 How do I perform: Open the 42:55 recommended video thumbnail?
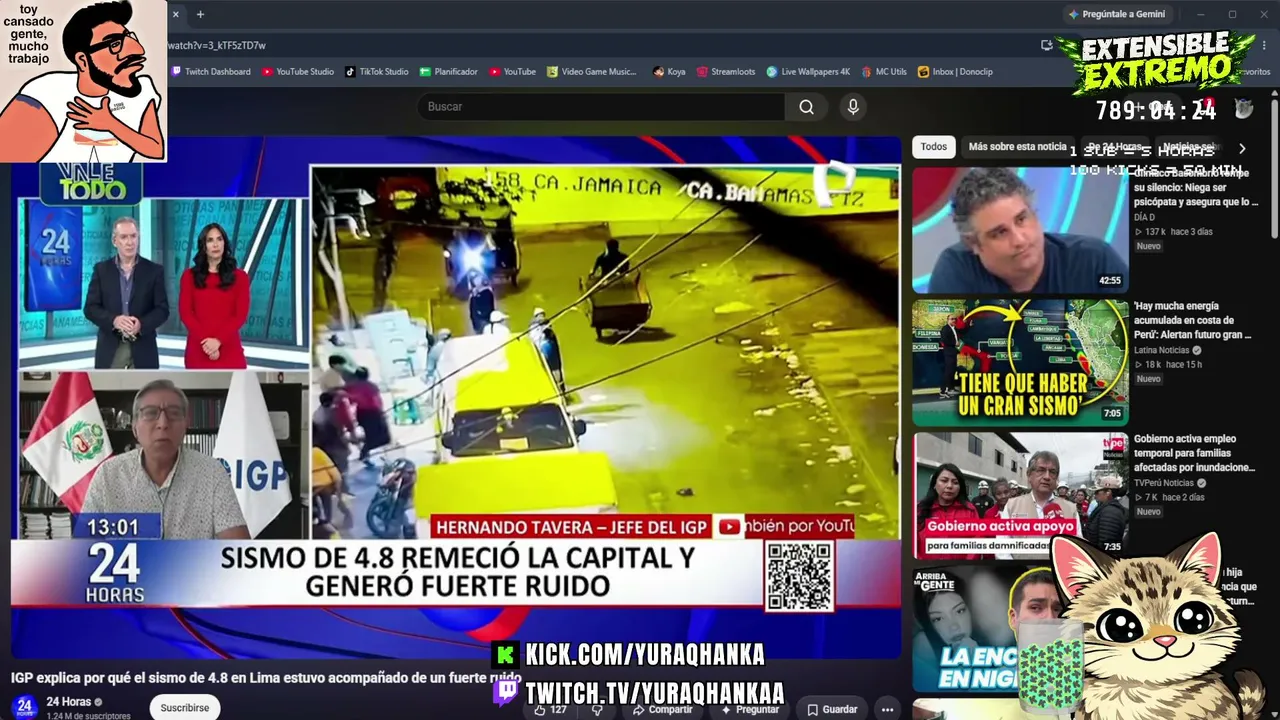tap(1020, 229)
